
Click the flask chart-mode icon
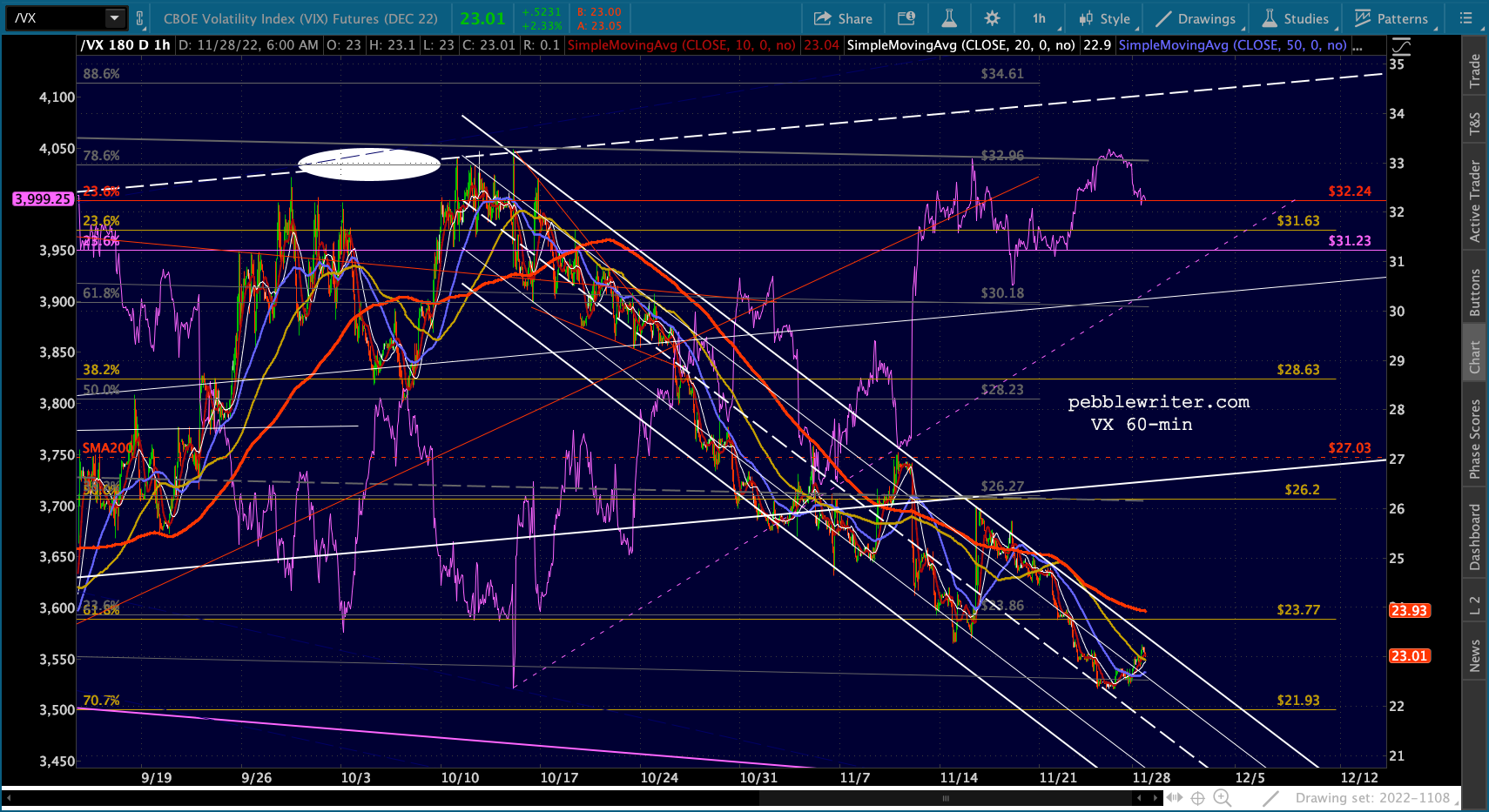[x=949, y=18]
